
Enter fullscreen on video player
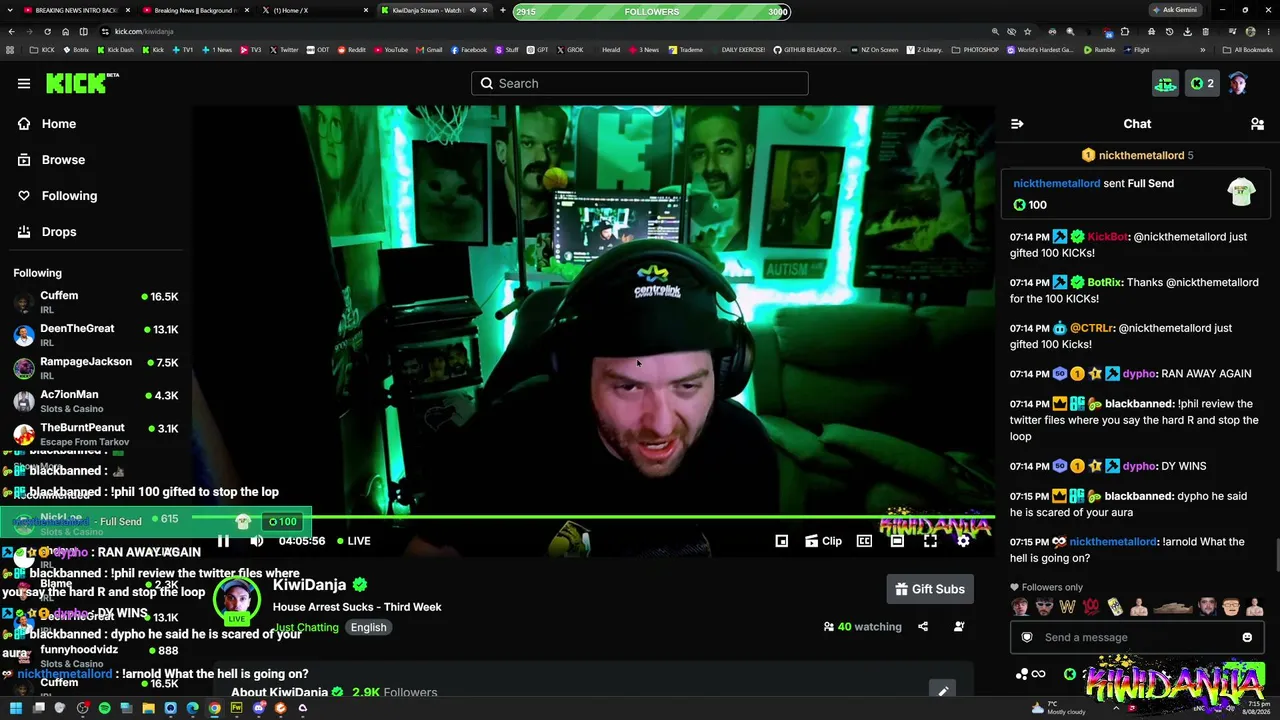[x=930, y=541]
